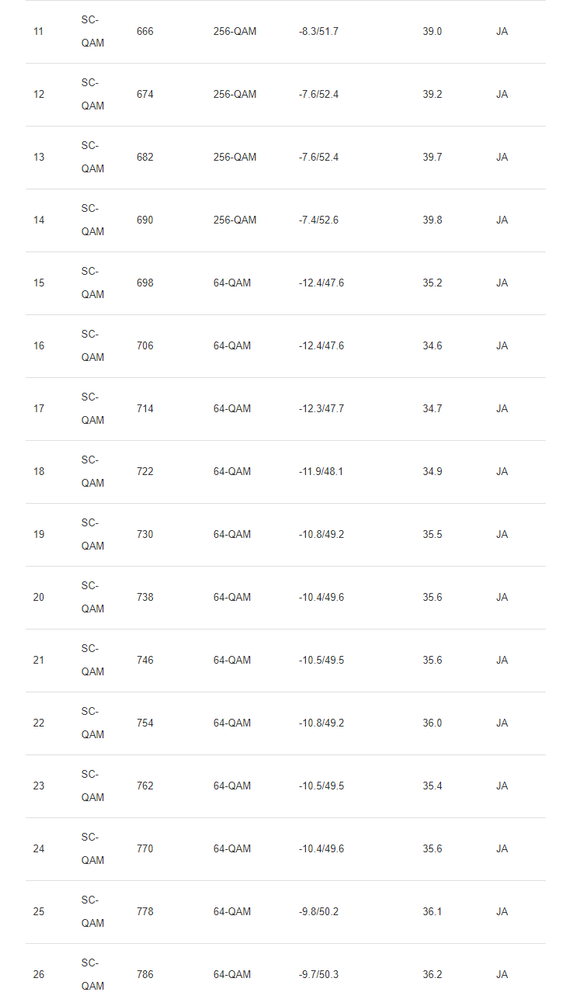Select MER value 36.2 in row 26

tap(432, 975)
